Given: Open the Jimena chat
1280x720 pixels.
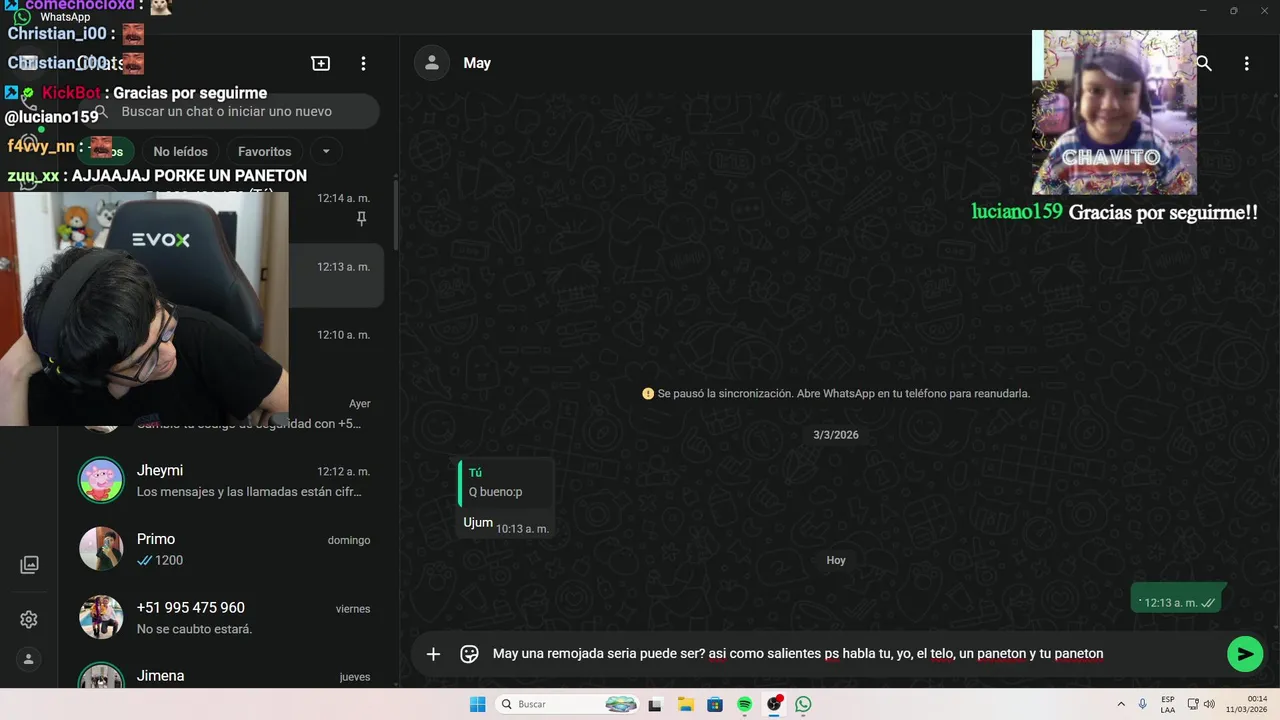Looking at the screenshot, I should pos(224,672).
